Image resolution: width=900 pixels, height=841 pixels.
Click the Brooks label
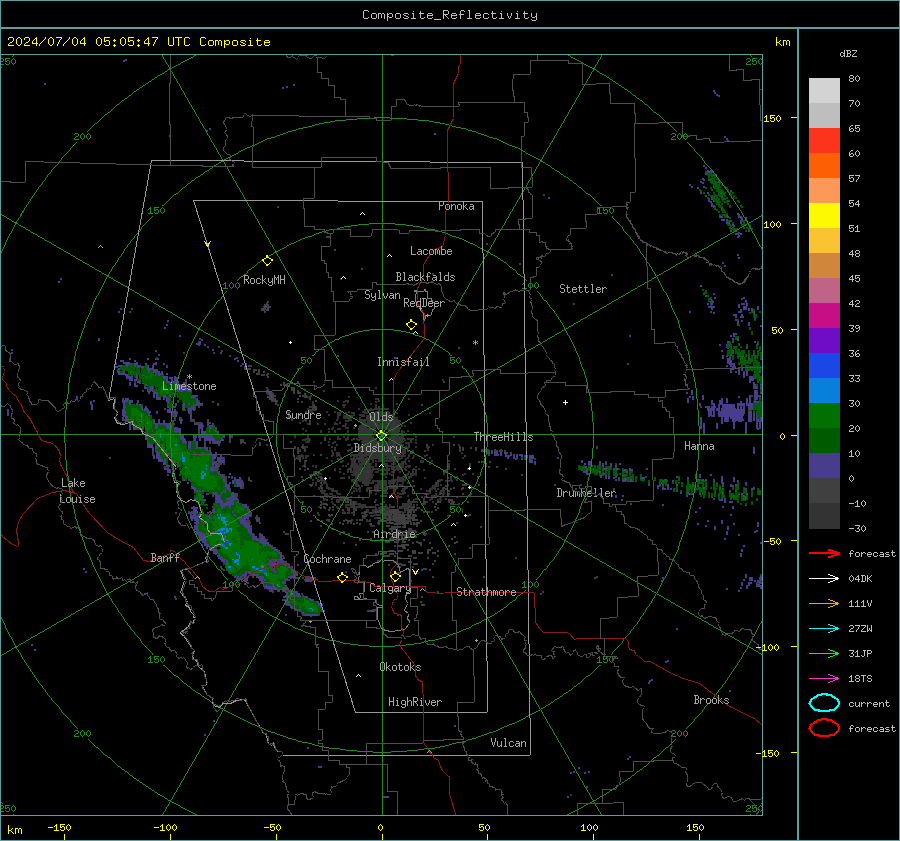[x=711, y=700]
